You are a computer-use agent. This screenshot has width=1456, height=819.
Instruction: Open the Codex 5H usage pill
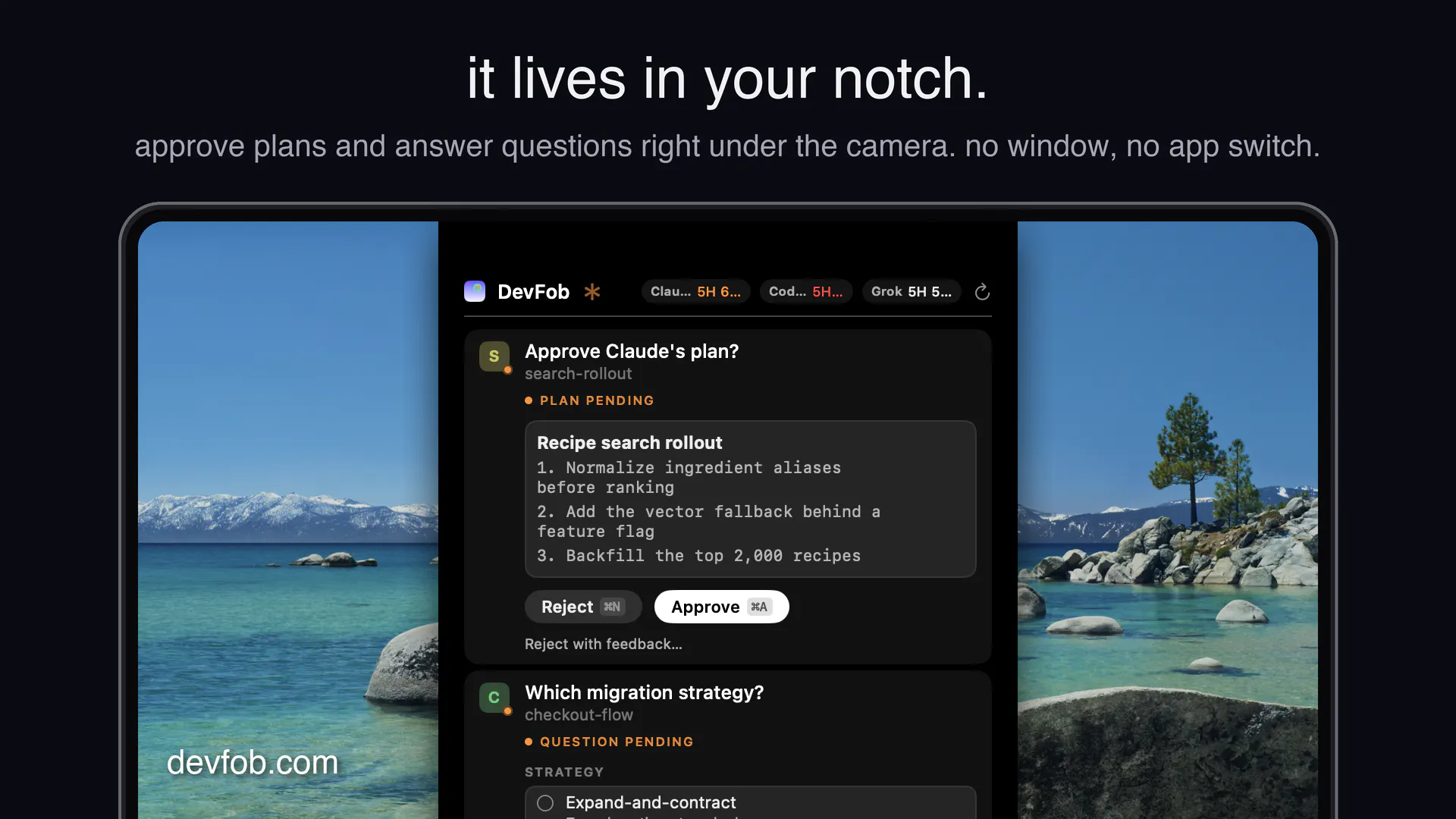(806, 291)
